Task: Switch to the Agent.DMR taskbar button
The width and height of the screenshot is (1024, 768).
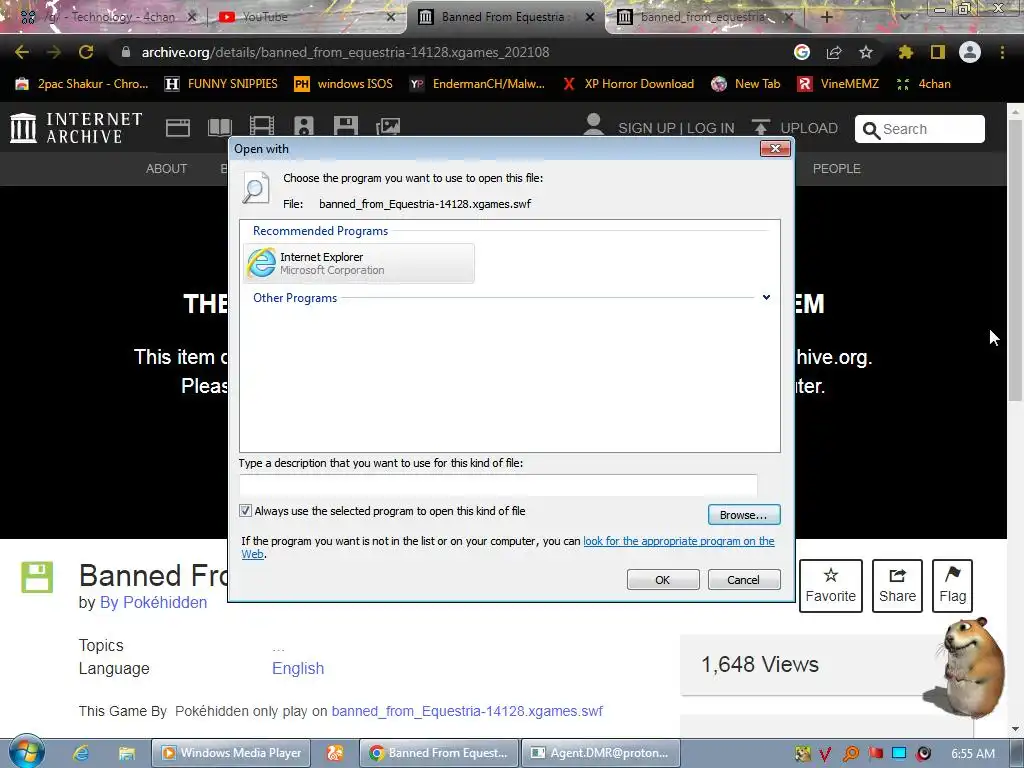Action: pyautogui.click(x=602, y=753)
